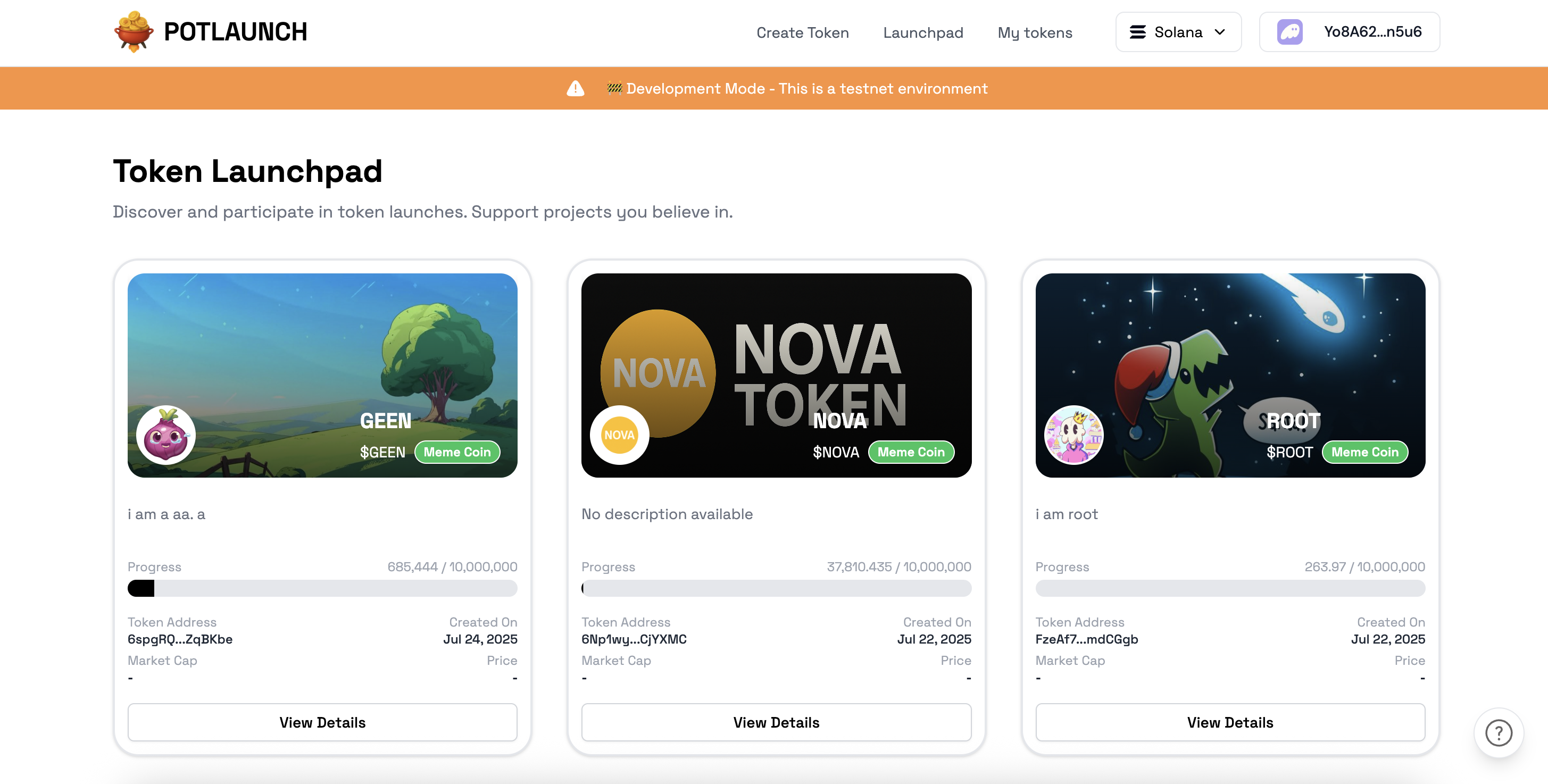The width and height of the screenshot is (1548, 784).
Task: Click the round yellow NOVA avatar icon
Action: [x=620, y=435]
